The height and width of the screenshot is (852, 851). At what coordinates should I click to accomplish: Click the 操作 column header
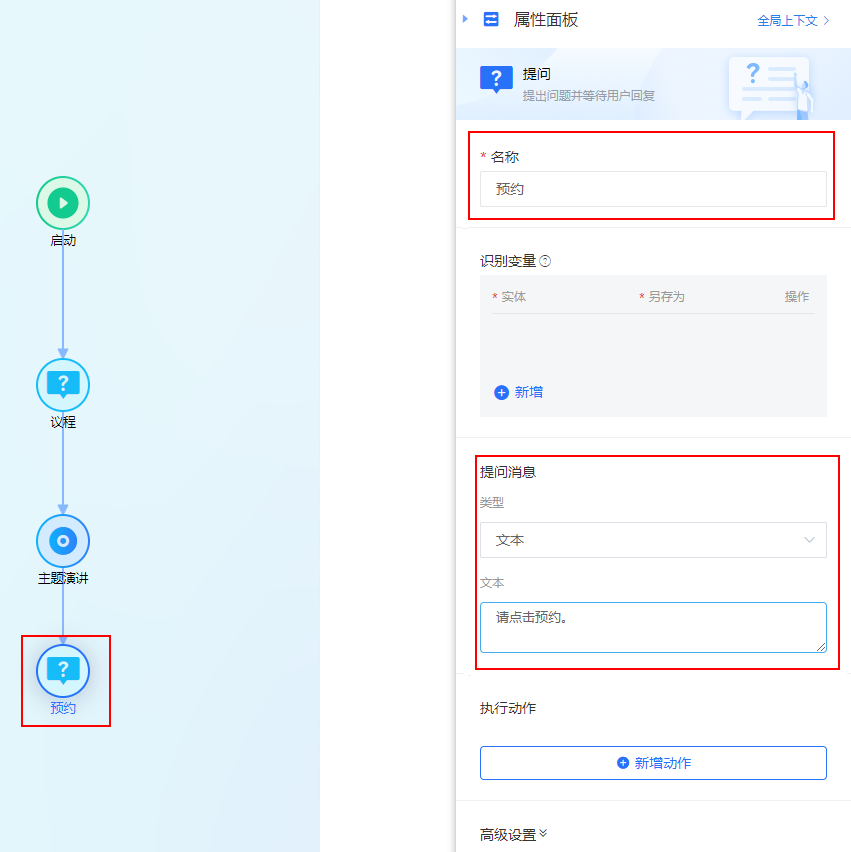click(797, 297)
